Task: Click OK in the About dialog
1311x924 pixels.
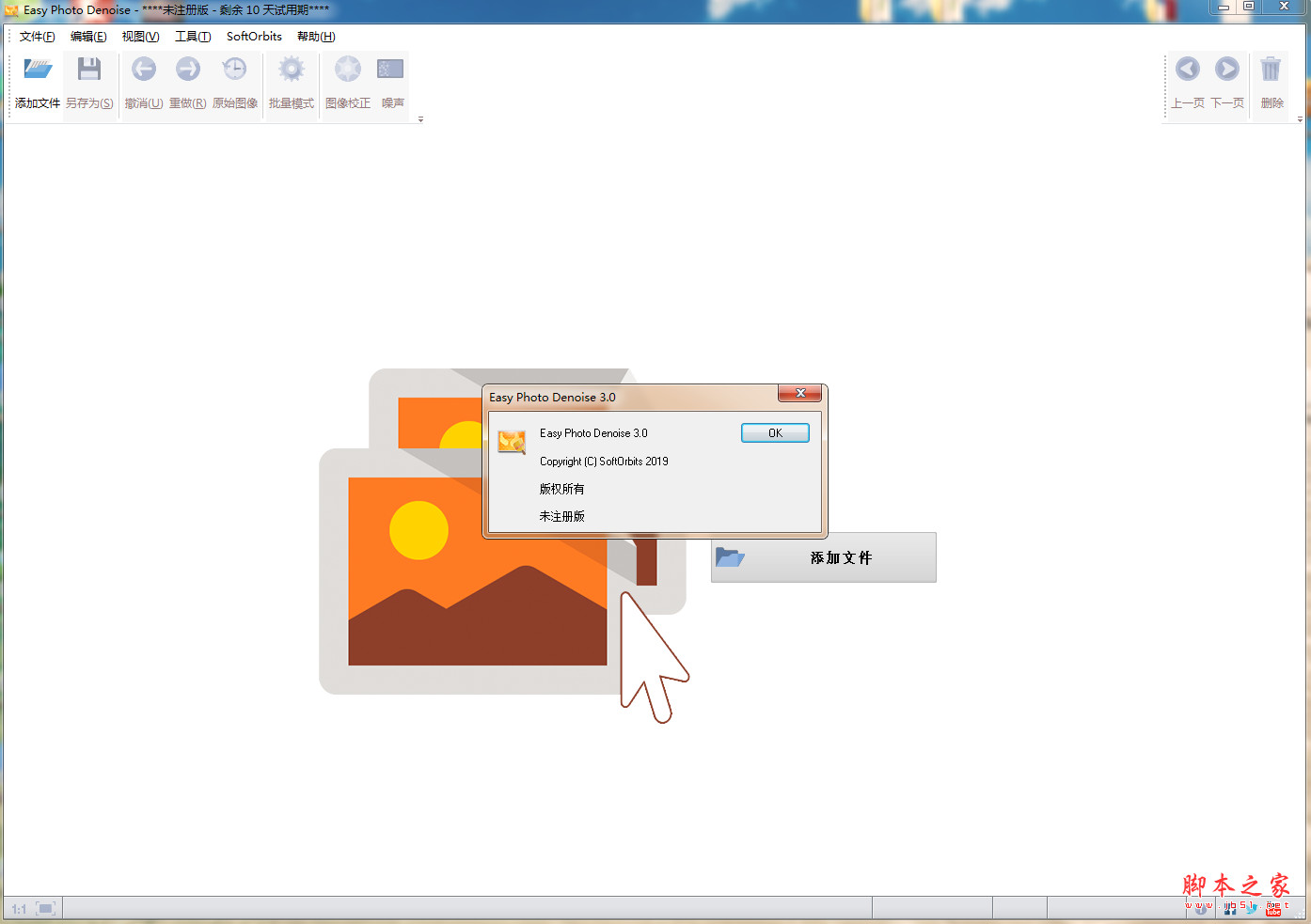Action: point(775,433)
